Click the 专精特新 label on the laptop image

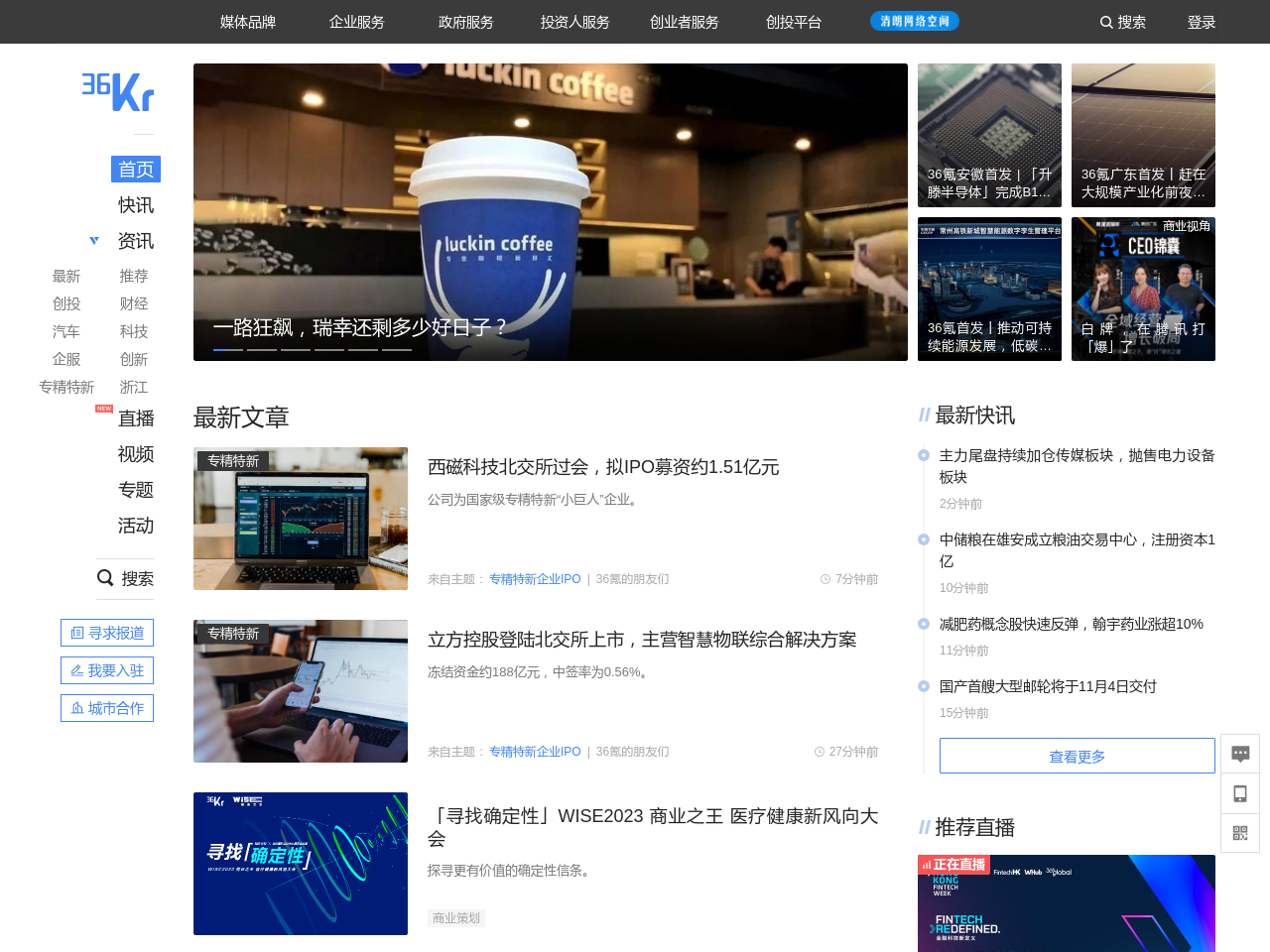(233, 460)
